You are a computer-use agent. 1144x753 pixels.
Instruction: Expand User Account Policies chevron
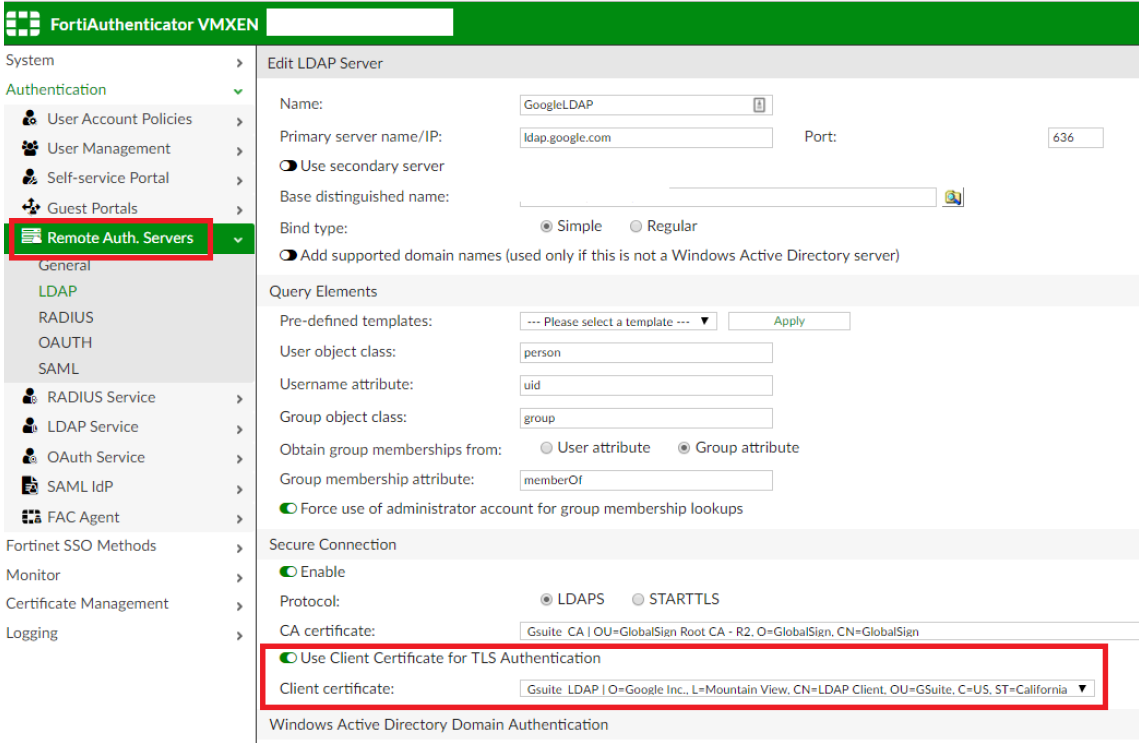click(239, 121)
